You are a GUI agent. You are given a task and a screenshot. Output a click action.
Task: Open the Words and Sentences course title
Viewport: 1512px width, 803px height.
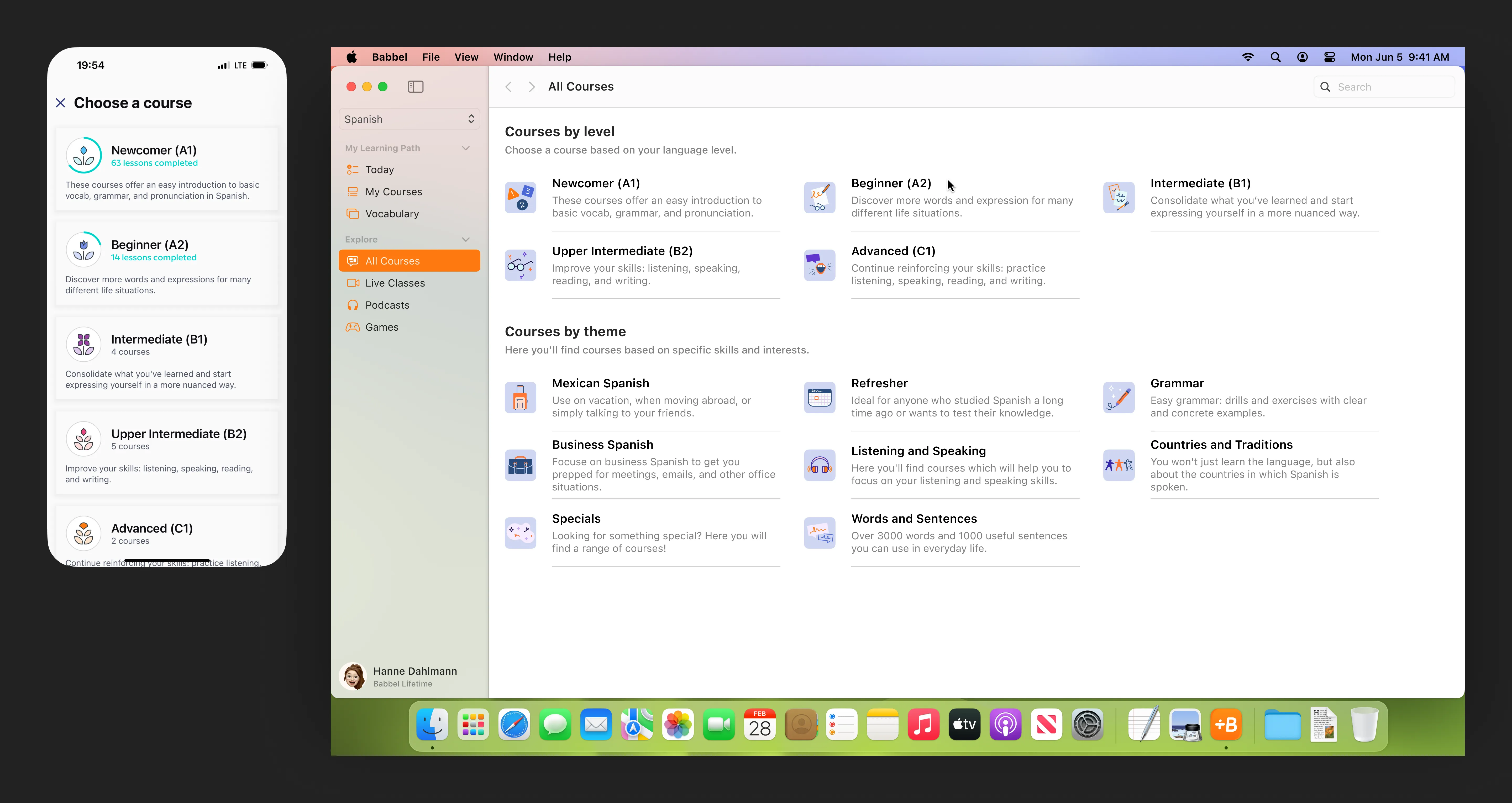click(x=914, y=519)
